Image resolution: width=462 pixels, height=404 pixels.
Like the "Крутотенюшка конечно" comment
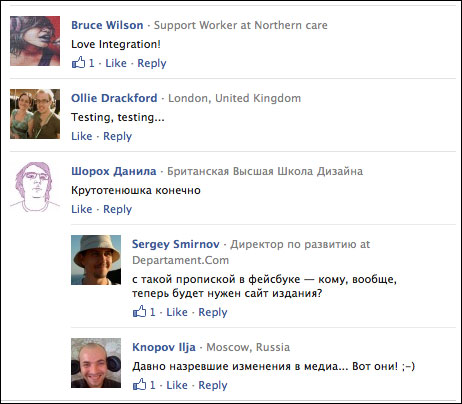[82, 209]
